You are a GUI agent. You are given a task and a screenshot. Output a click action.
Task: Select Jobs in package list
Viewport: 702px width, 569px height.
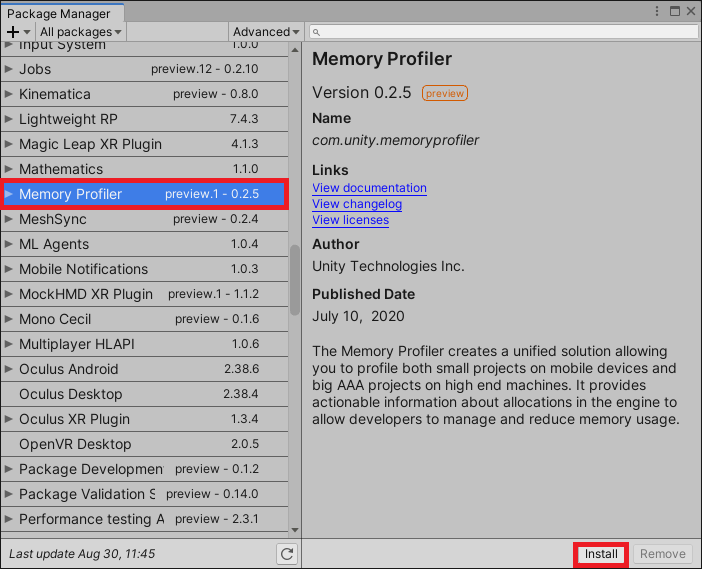pyautogui.click(x=145, y=69)
